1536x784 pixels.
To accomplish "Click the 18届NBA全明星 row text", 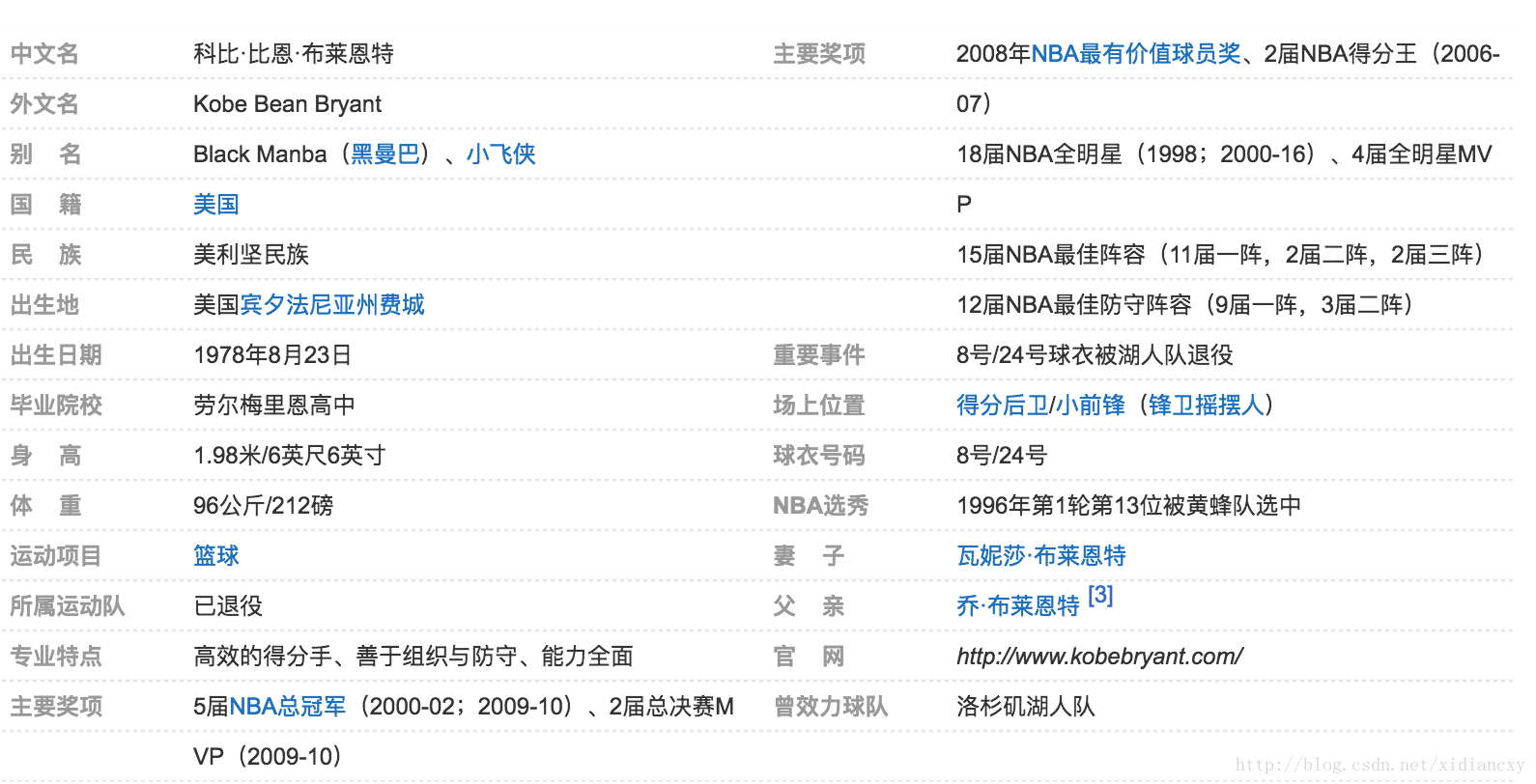I will (1224, 154).
